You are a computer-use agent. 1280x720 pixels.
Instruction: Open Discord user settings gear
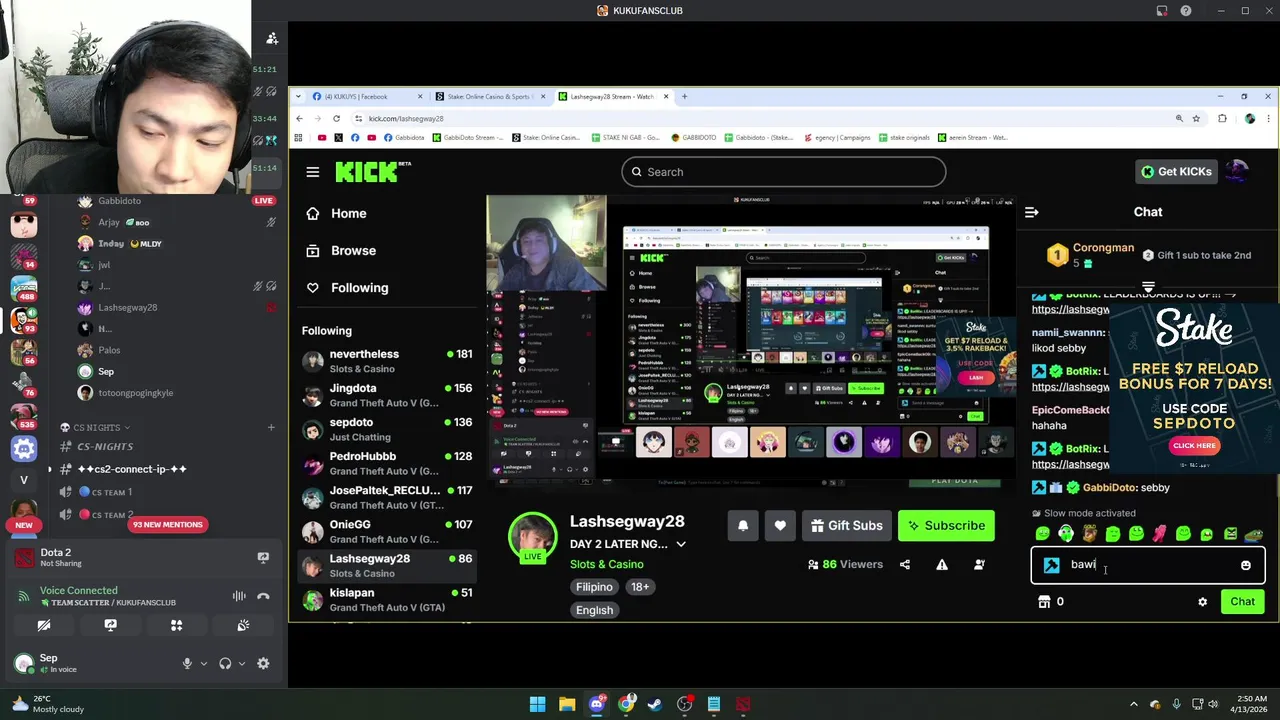click(263, 663)
